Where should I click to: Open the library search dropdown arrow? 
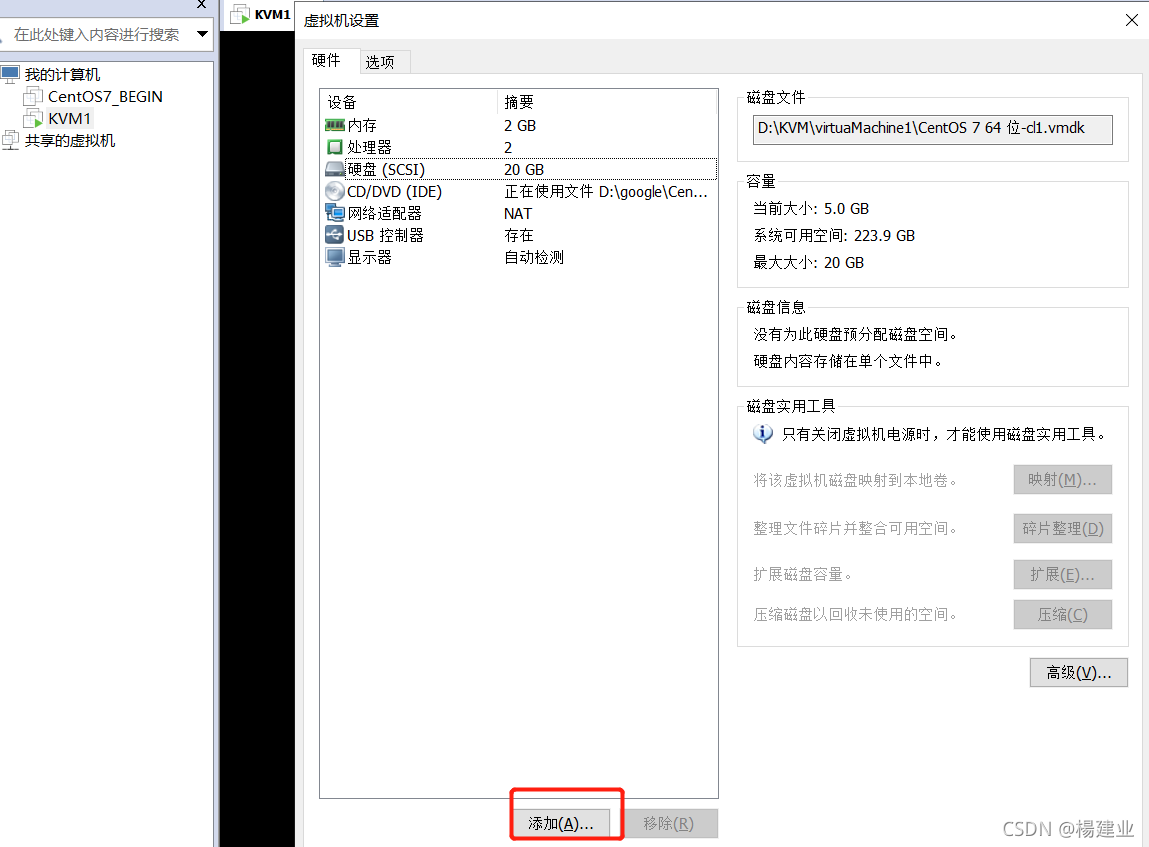point(201,33)
